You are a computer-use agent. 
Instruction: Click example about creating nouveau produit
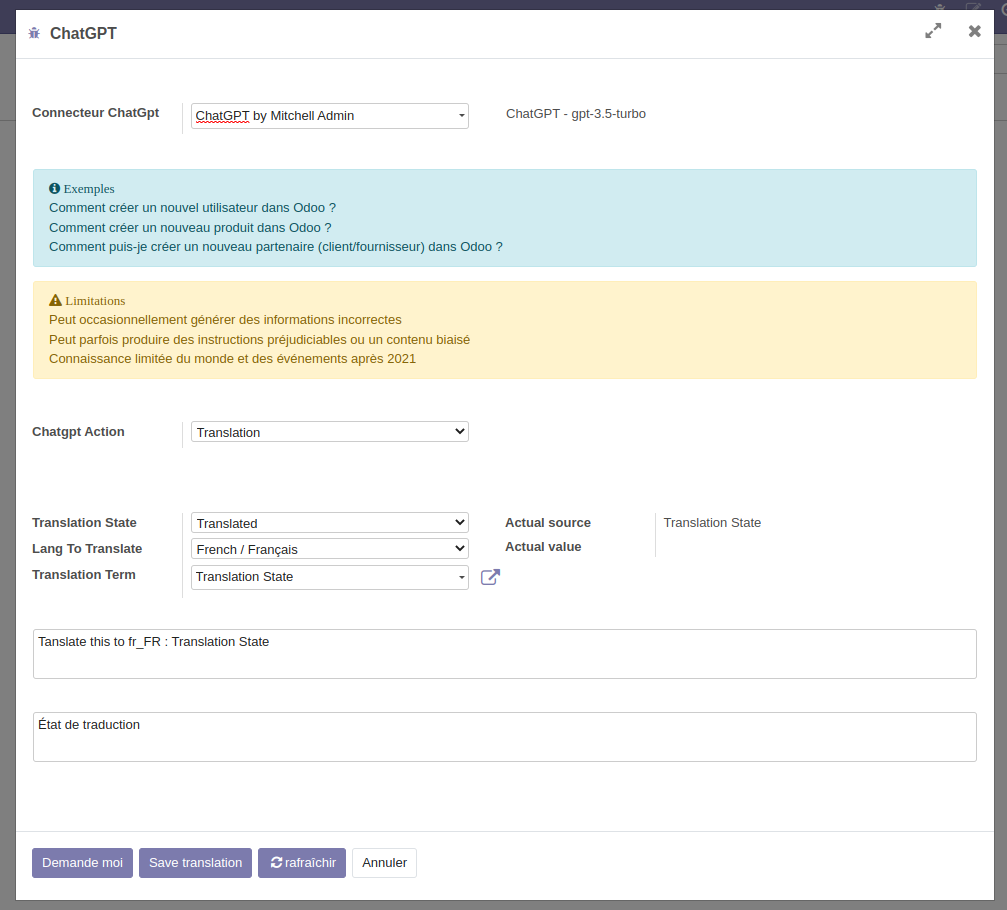click(x=190, y=227)
